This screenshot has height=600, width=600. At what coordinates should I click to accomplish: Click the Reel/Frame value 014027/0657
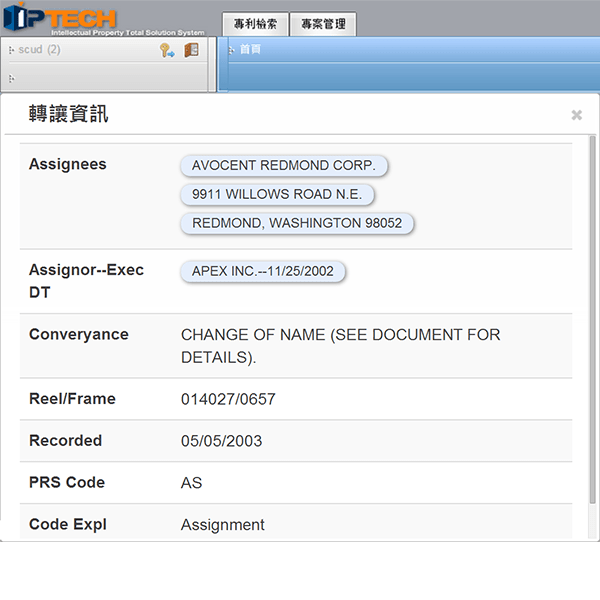(x=228, y=399)
